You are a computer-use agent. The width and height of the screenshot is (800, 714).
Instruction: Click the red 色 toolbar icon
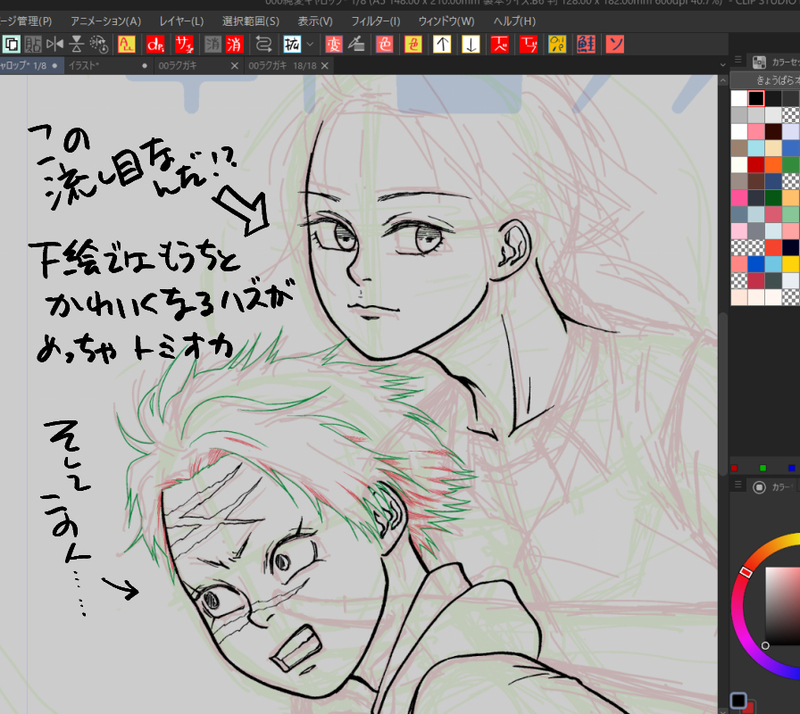[x=385, y=44]
